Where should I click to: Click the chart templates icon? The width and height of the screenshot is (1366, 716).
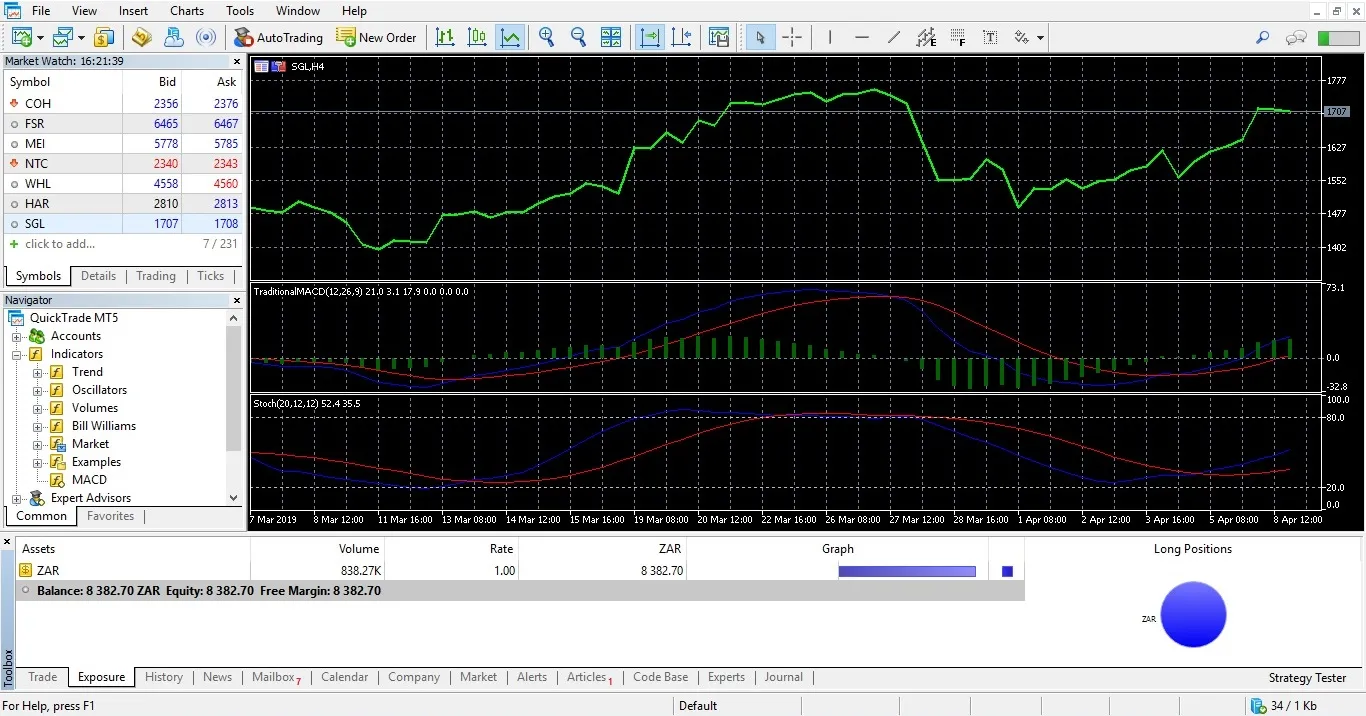(719, 37)
